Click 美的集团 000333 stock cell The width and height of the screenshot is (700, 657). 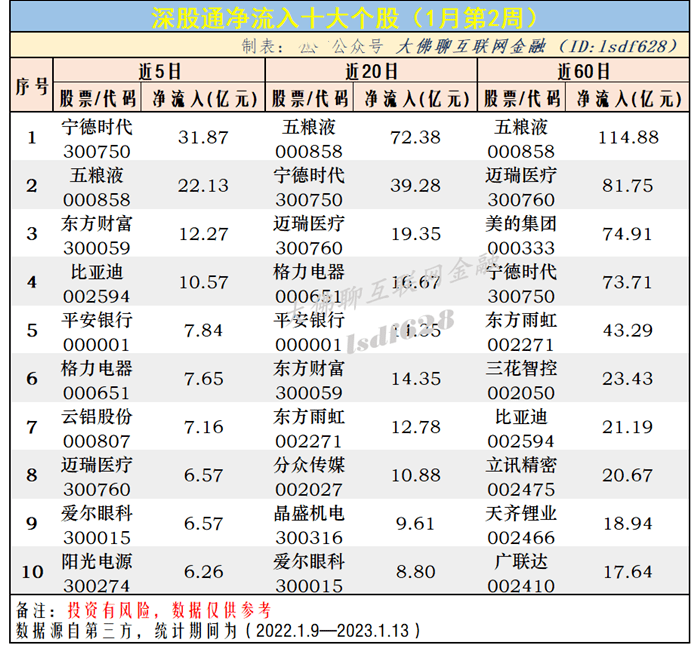pos(521,234)
